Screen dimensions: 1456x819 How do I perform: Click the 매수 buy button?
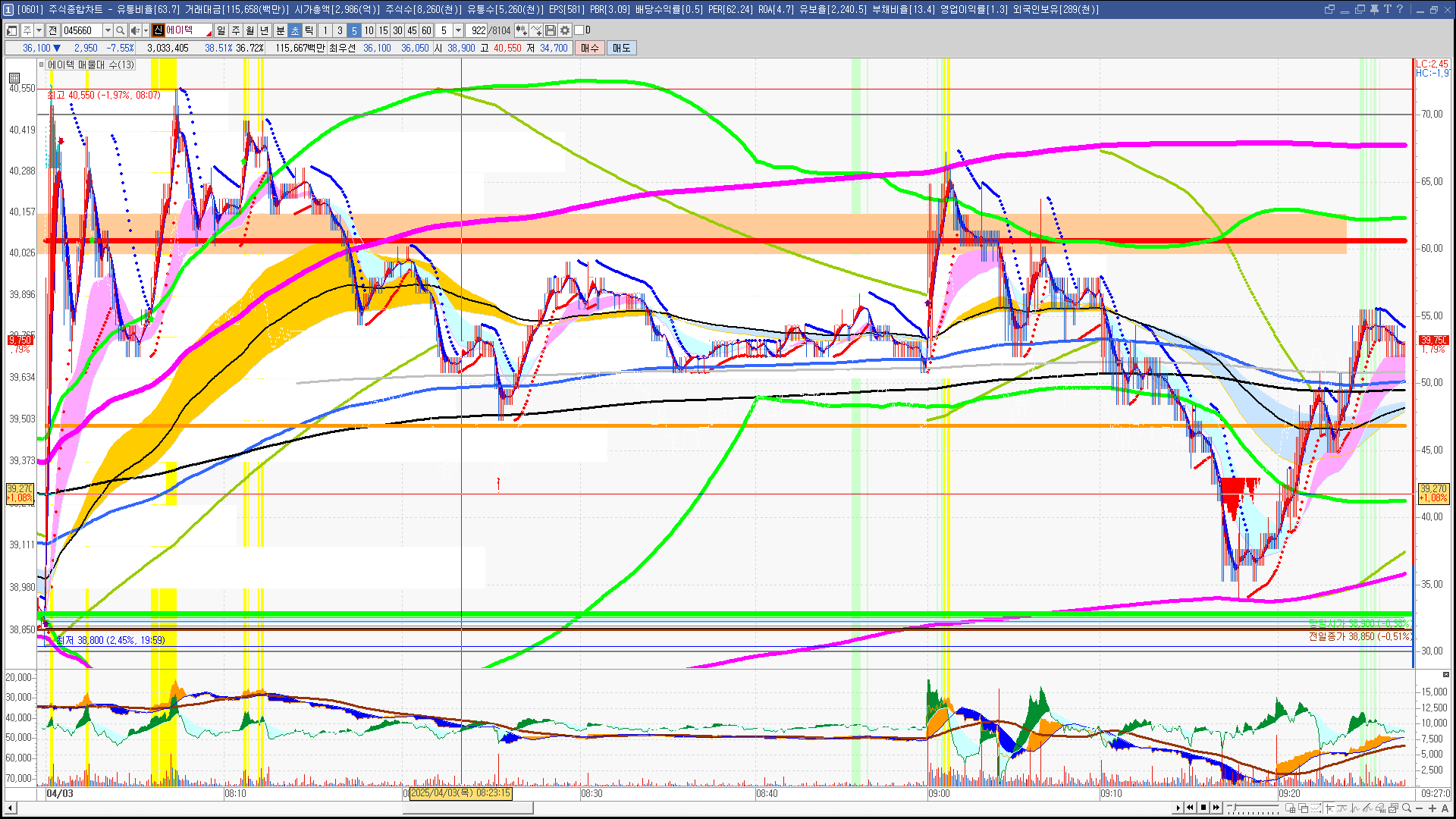coord(590,48)
